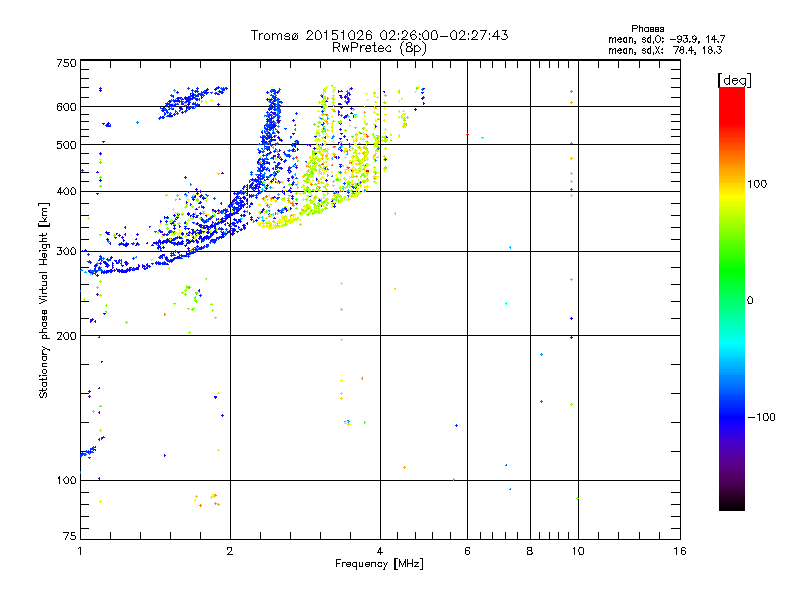Click the y-axis tick value '75'
Image resolution: width=800 pixels, height=600 pixels.
pos(70,536)
